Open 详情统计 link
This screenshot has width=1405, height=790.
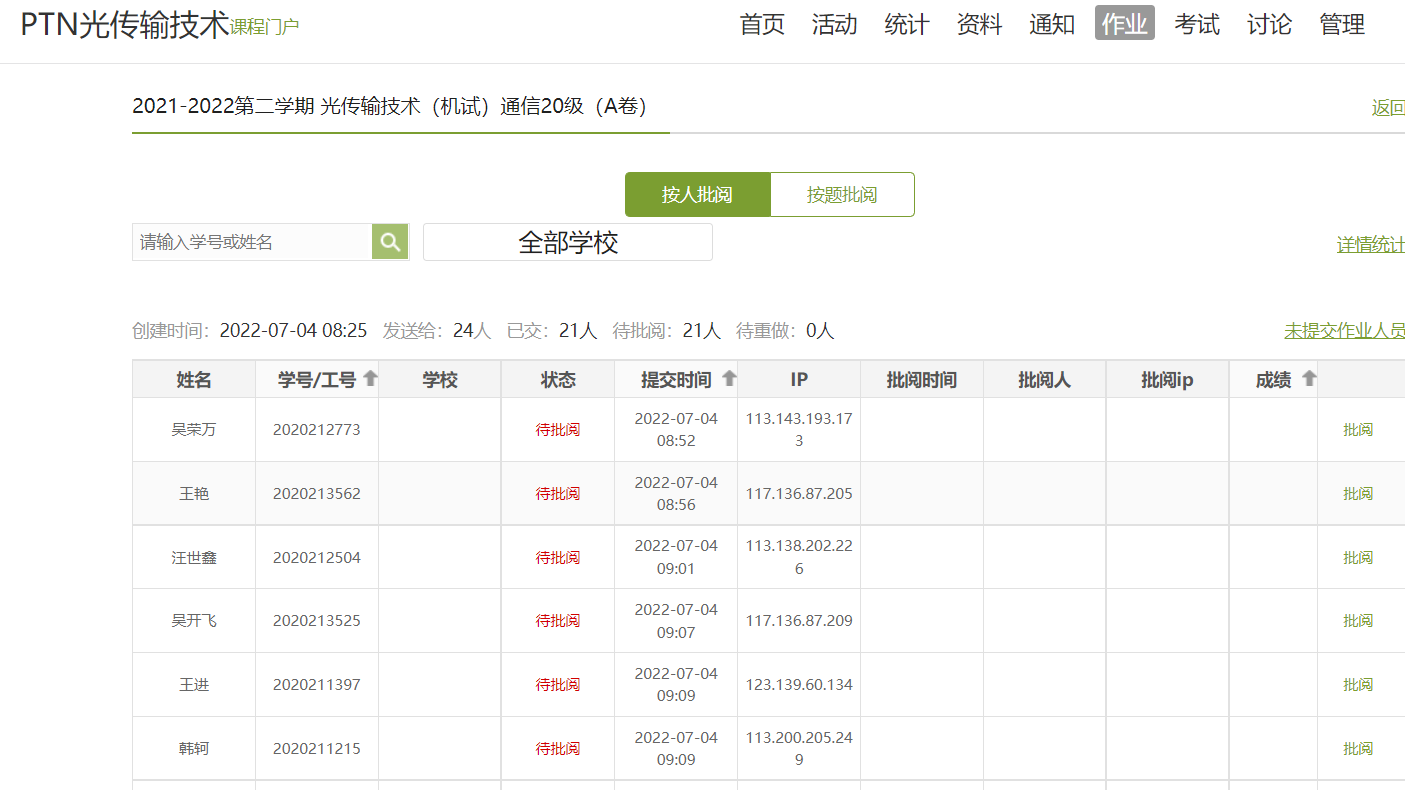(1370, 245)
